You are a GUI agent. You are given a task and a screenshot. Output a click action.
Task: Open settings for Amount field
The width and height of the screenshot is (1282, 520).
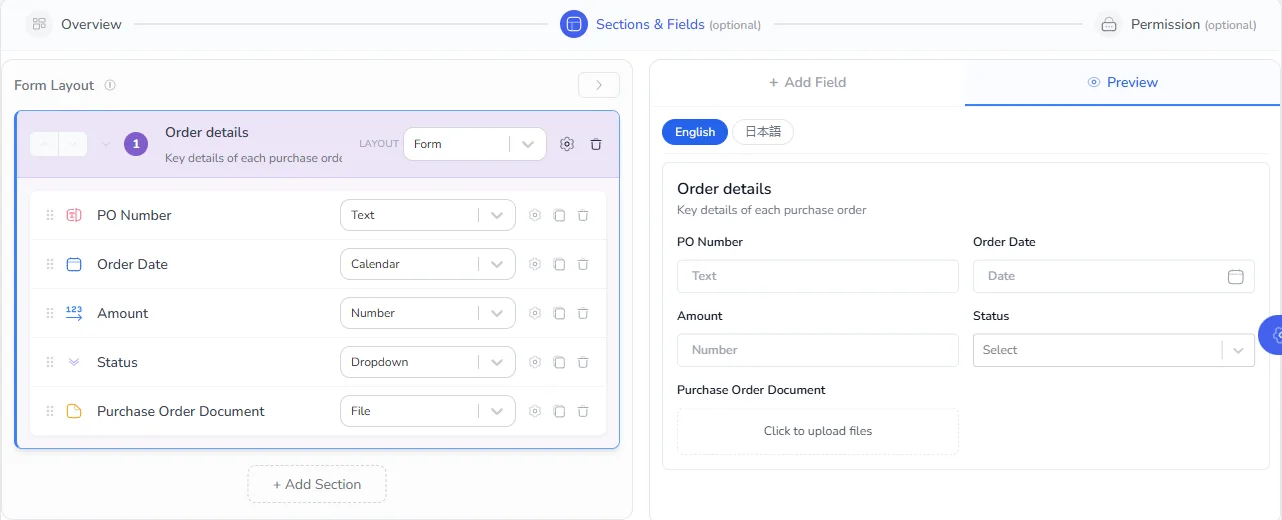535,313
